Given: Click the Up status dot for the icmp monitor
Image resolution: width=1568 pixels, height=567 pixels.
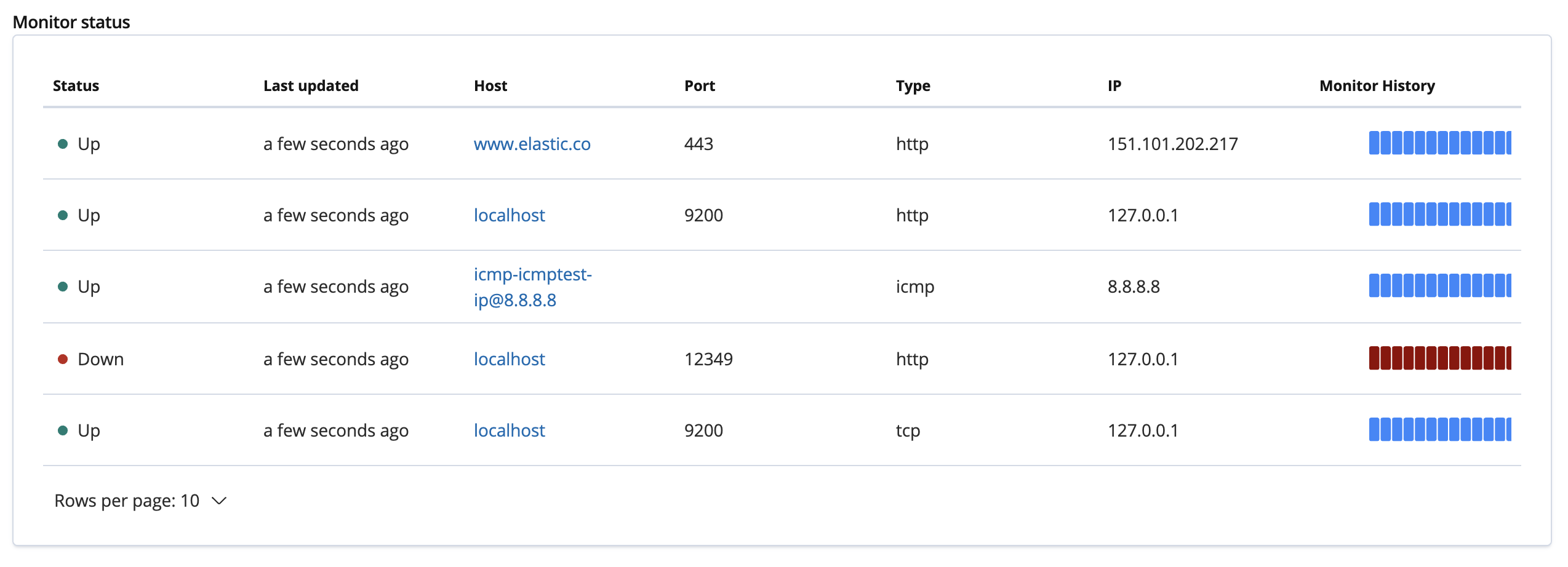Looking at the screenshot, I should (63, 287).
